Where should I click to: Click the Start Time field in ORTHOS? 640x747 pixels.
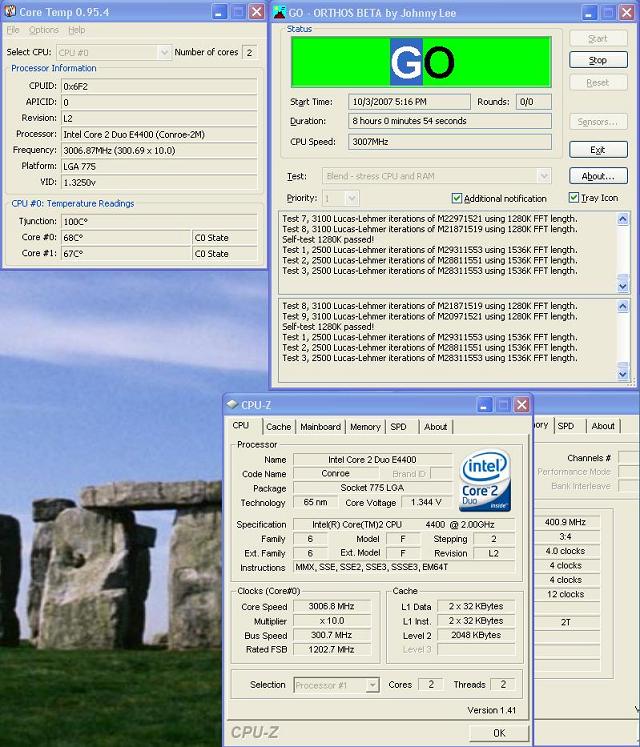409,101
